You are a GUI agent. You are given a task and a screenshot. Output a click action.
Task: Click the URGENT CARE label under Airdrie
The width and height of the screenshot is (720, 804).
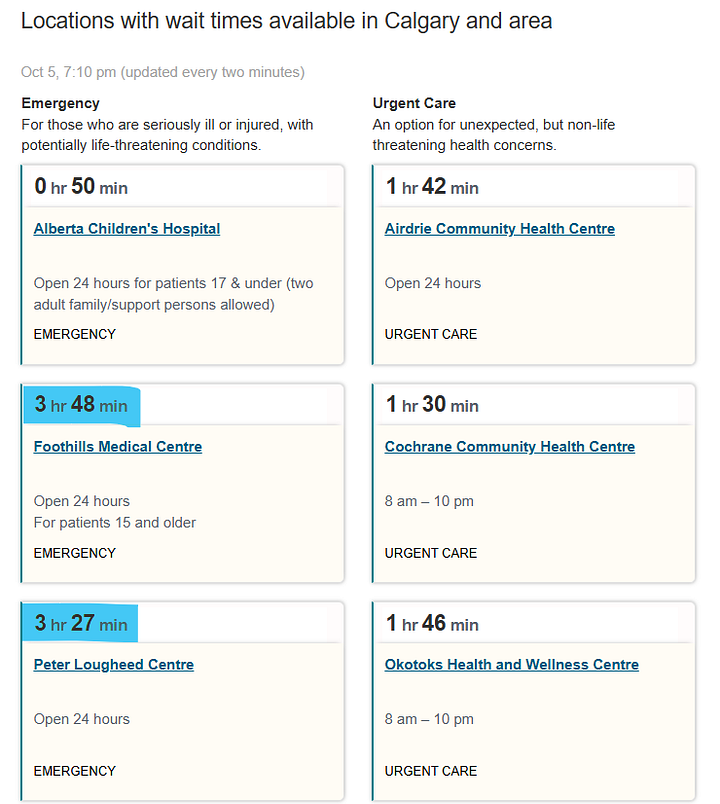pos(431,334)
